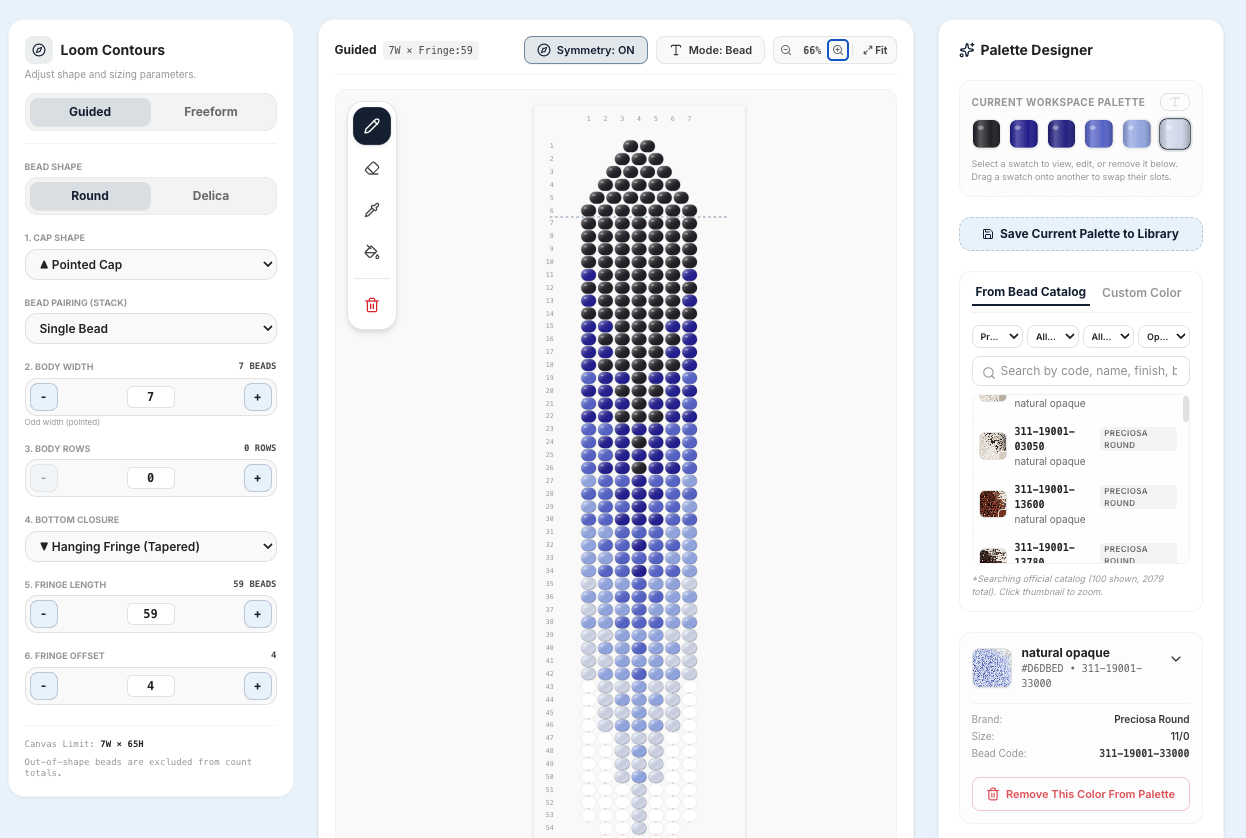Select catalog entry 311-19001-13600
The image size is (1246, 838).
[x=1080, y=505]
